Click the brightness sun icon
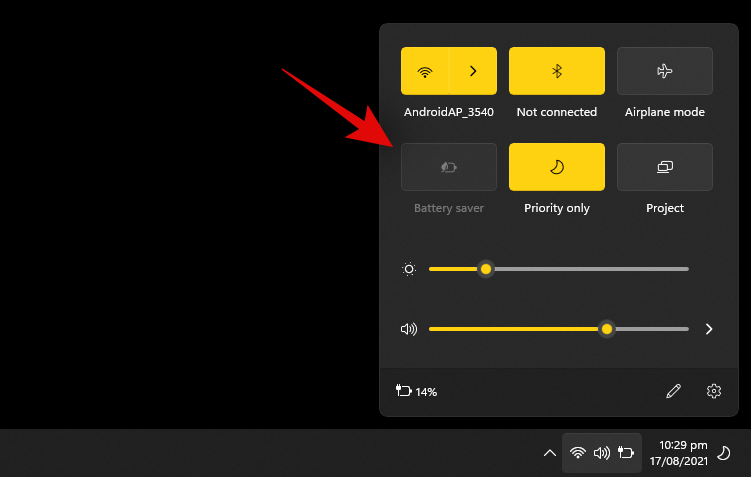This screenshot has height=477, width=751. tap(409, 269)
